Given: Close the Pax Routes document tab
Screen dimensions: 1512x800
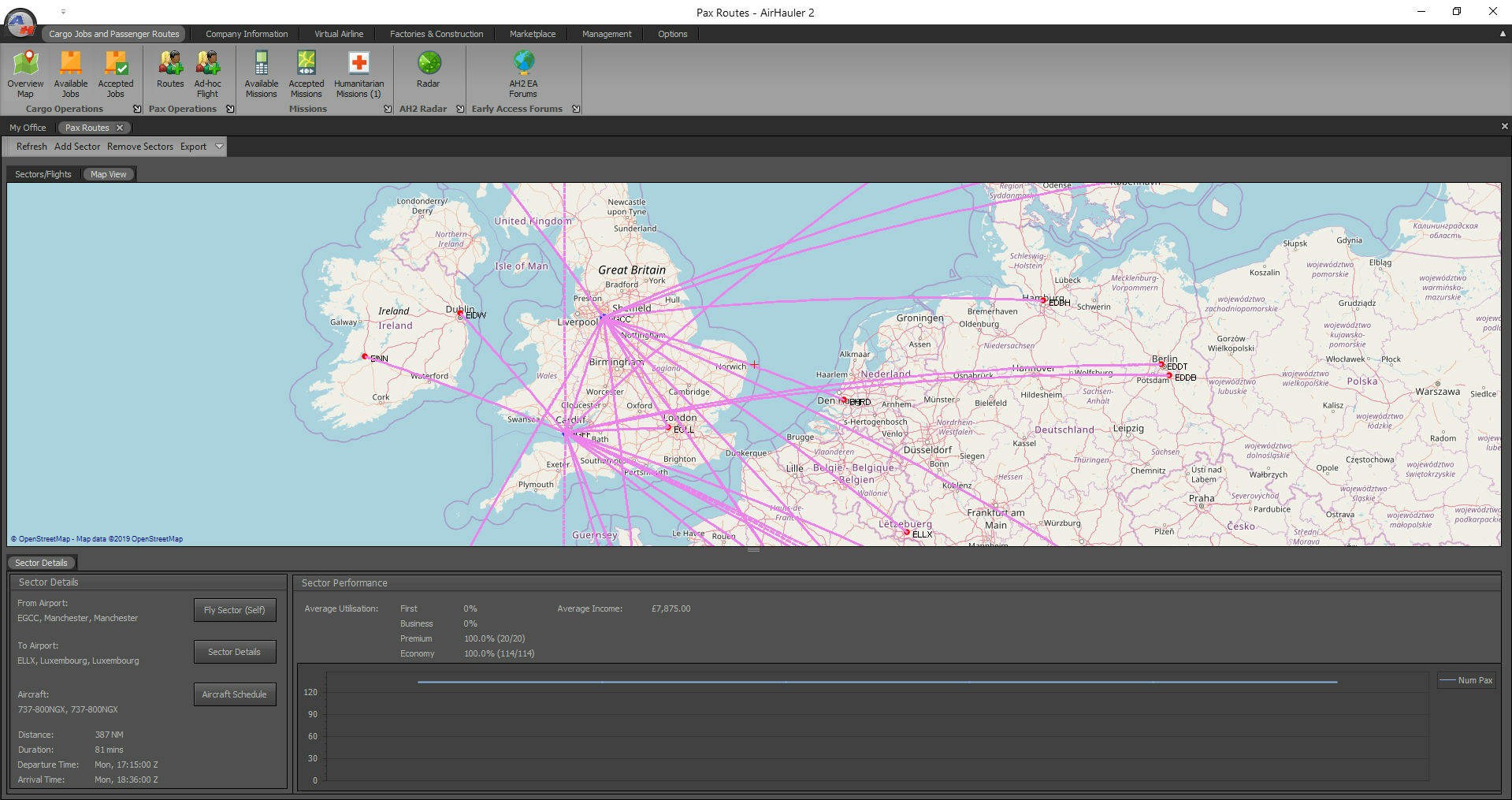Looking at the screenshot, I should point(120,128).
